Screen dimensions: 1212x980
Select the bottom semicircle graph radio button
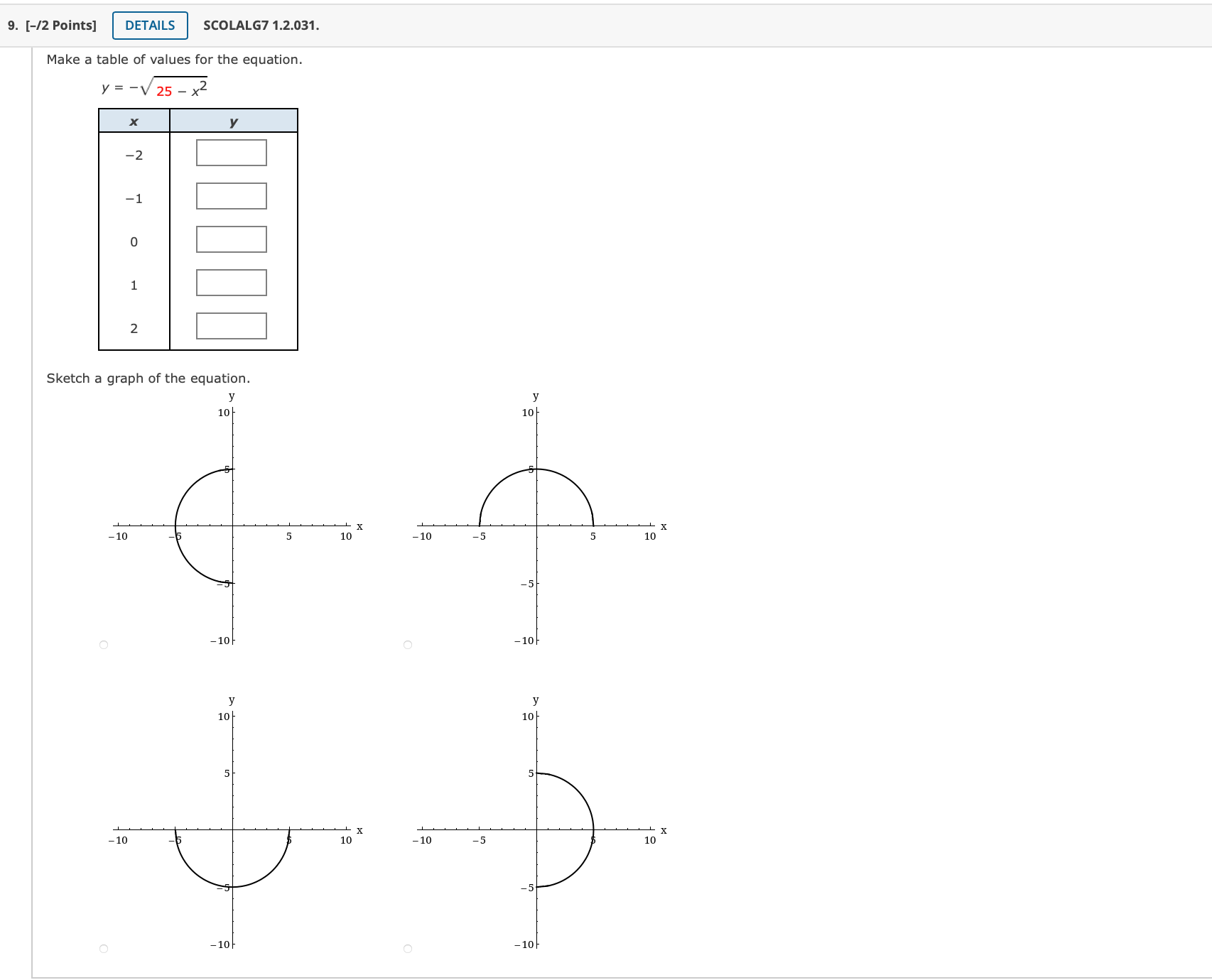point(104,947)
